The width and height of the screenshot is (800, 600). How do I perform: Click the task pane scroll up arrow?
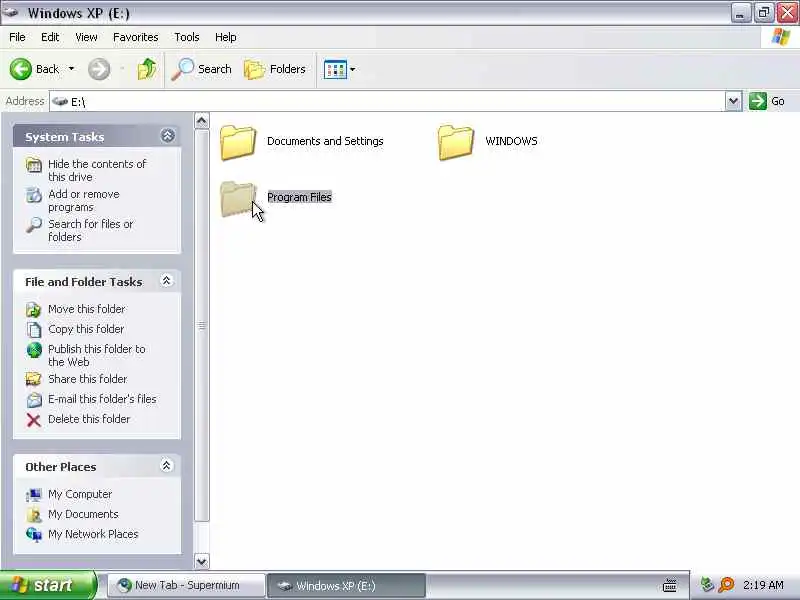tap(202, 121)
